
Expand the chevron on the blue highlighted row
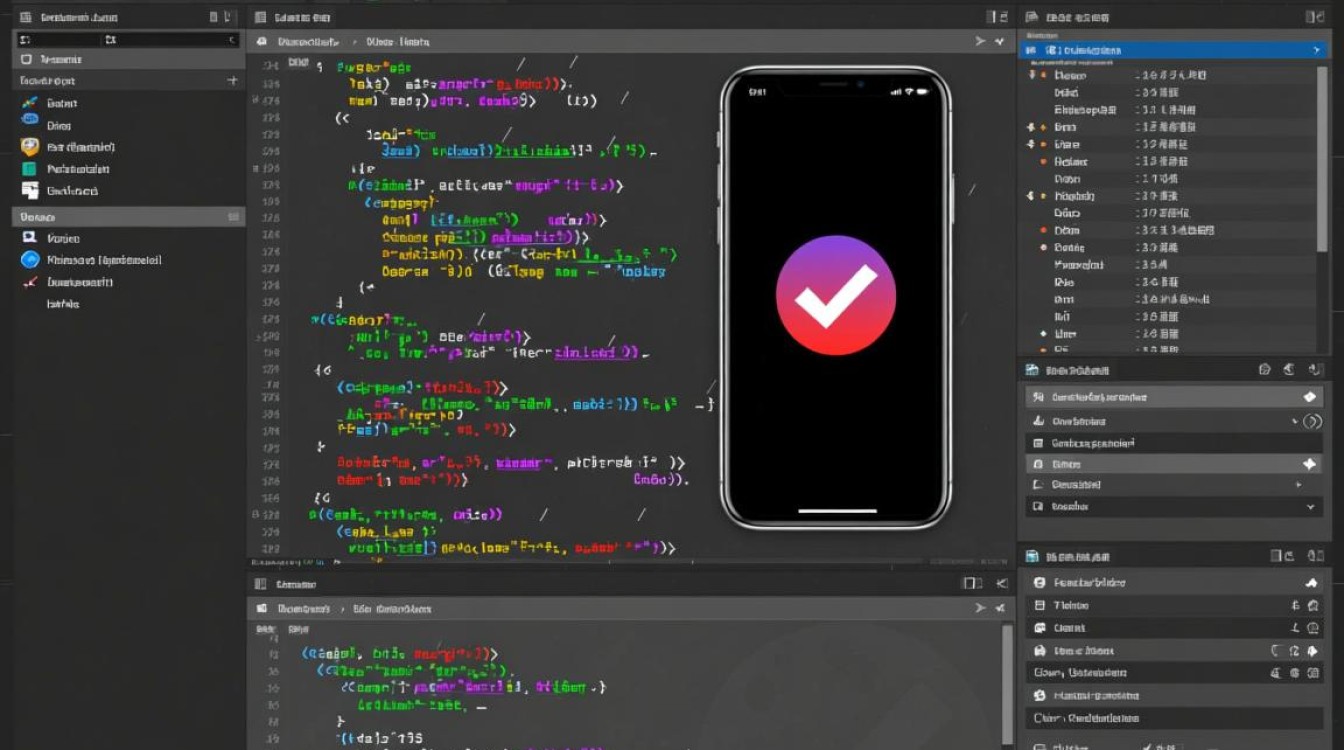click(x=1316, y=50)
